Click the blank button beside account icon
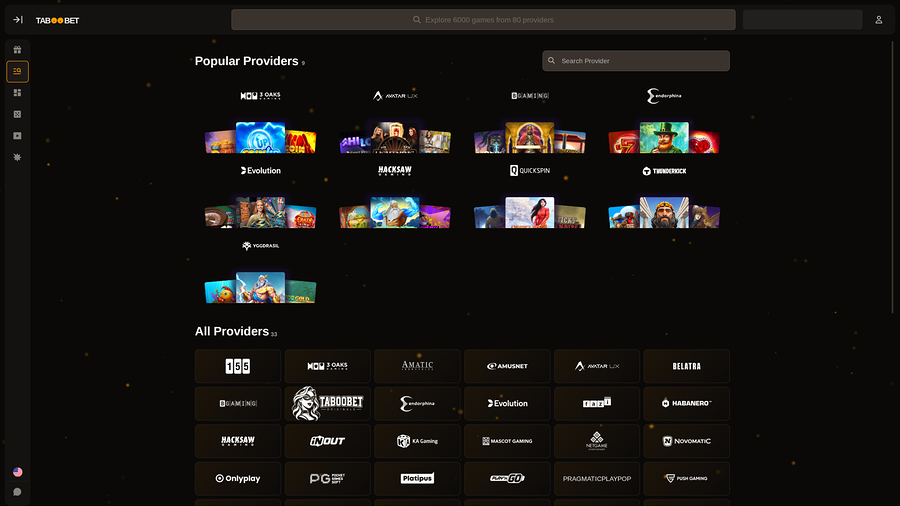The height and width of the screenshot is (506, 900). click(802, 20)
